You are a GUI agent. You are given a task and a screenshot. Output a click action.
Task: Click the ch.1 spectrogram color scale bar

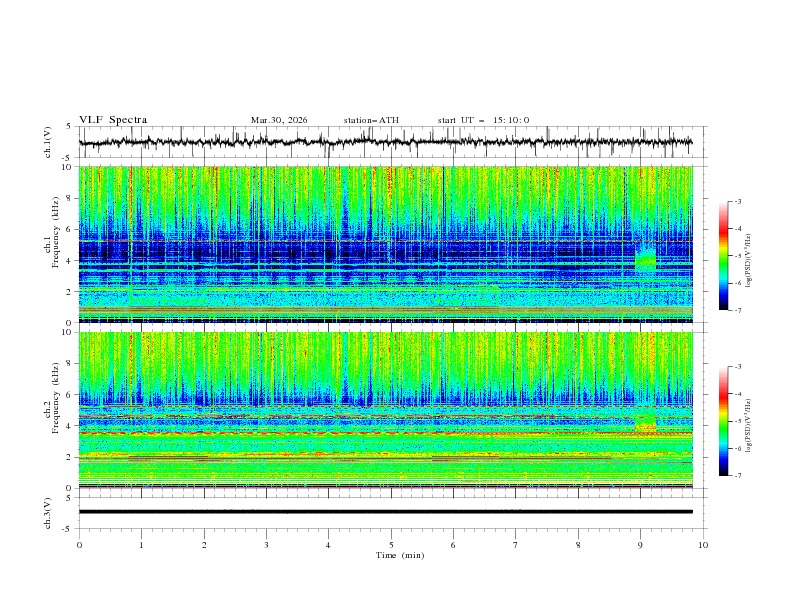[723, 256]
